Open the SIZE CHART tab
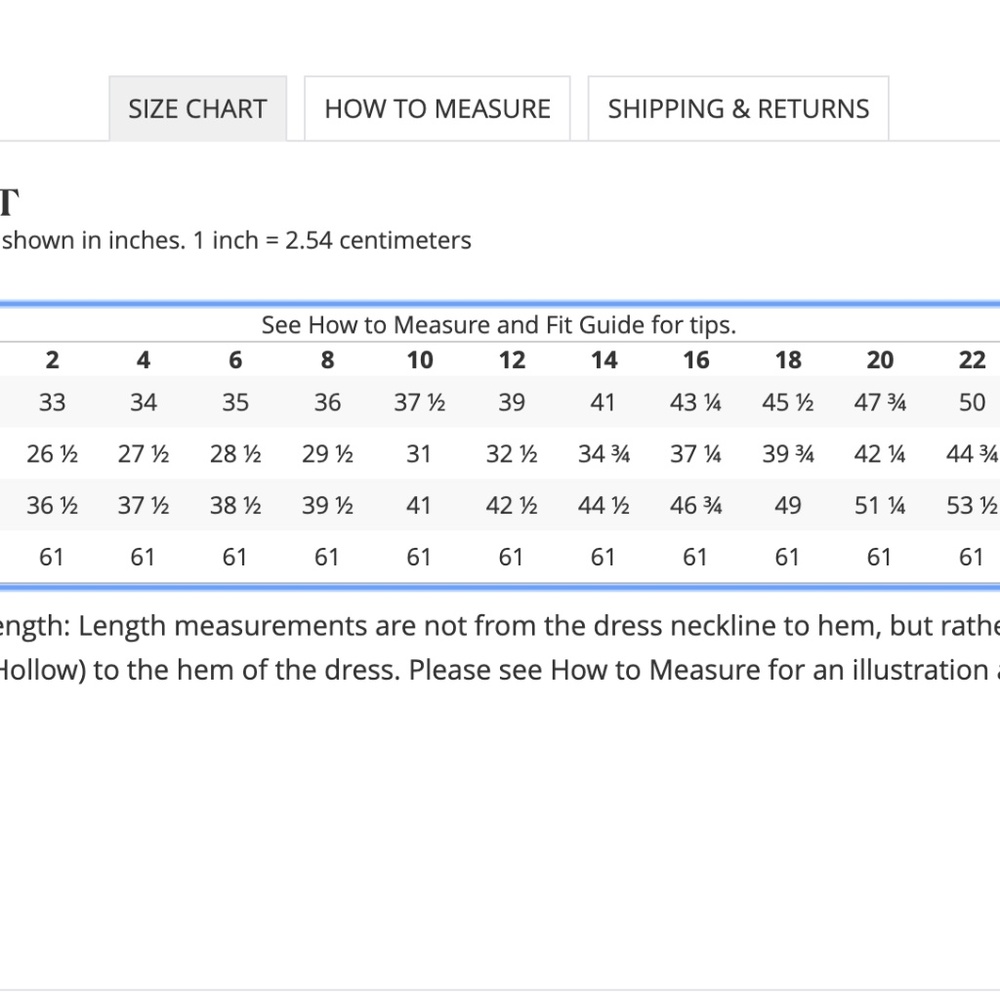Image resolution: width=1000 pixels, height=1000 pixels. pos(198,108)
